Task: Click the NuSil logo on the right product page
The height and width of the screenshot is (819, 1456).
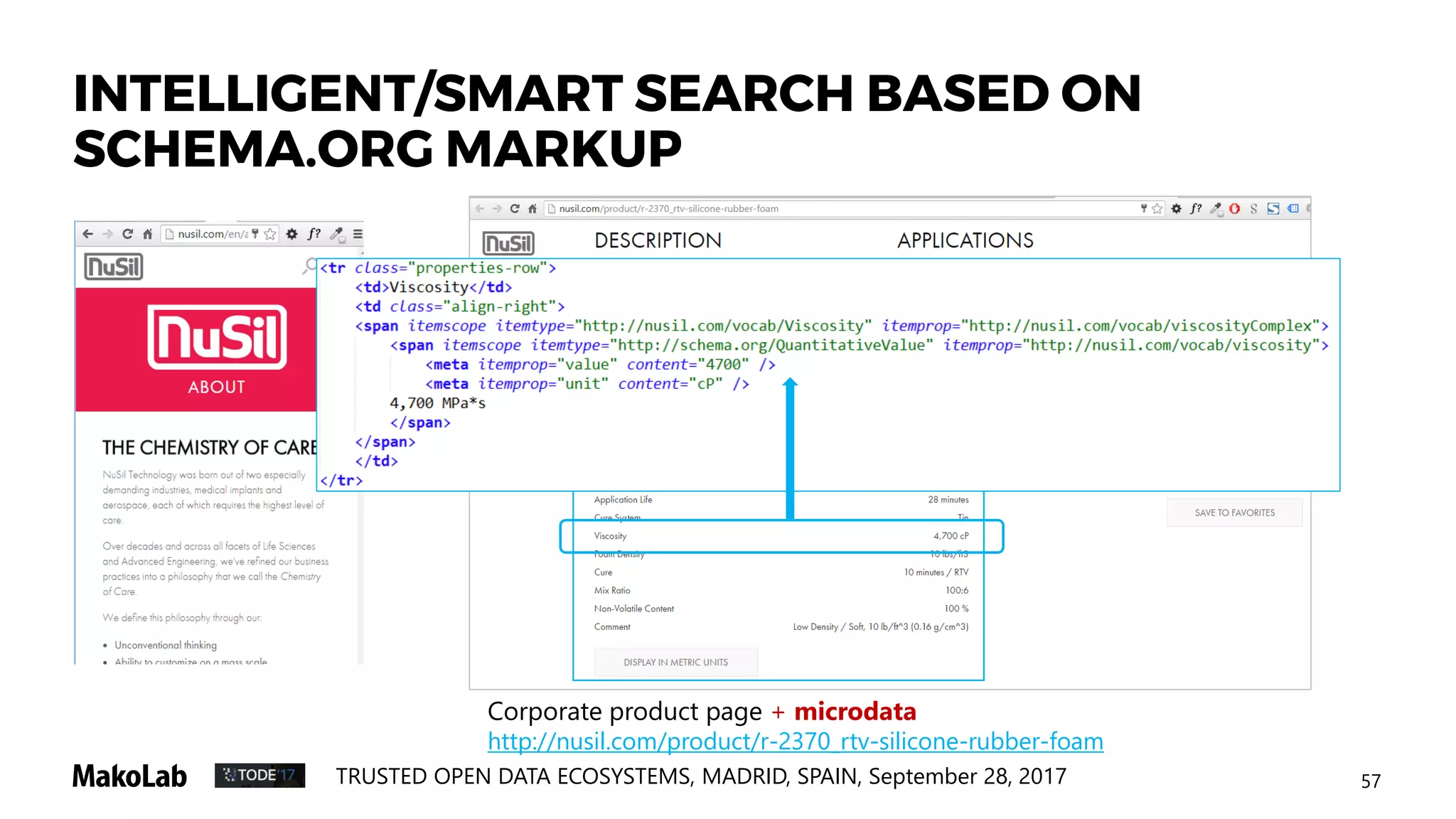Action: tap(508, 243)
